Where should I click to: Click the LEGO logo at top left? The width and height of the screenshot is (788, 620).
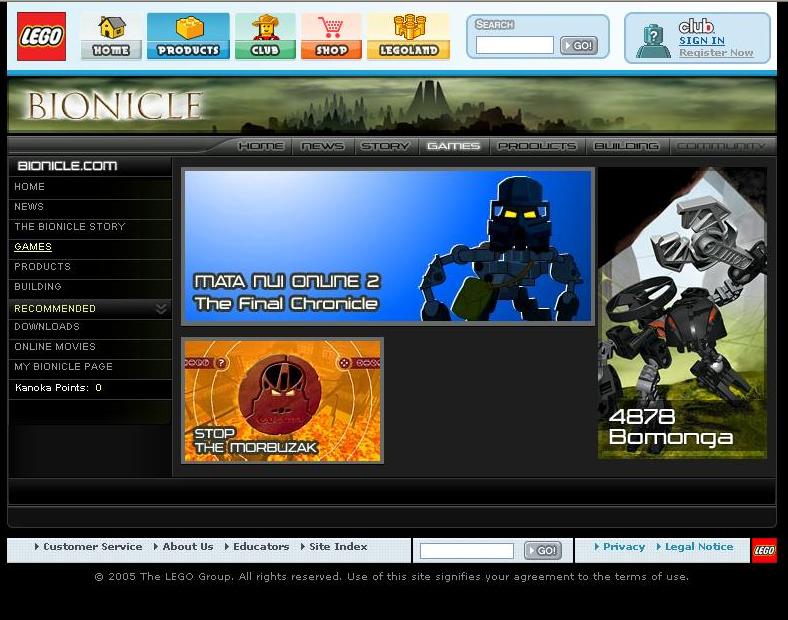pyautogui.click(x=41, y=37)
